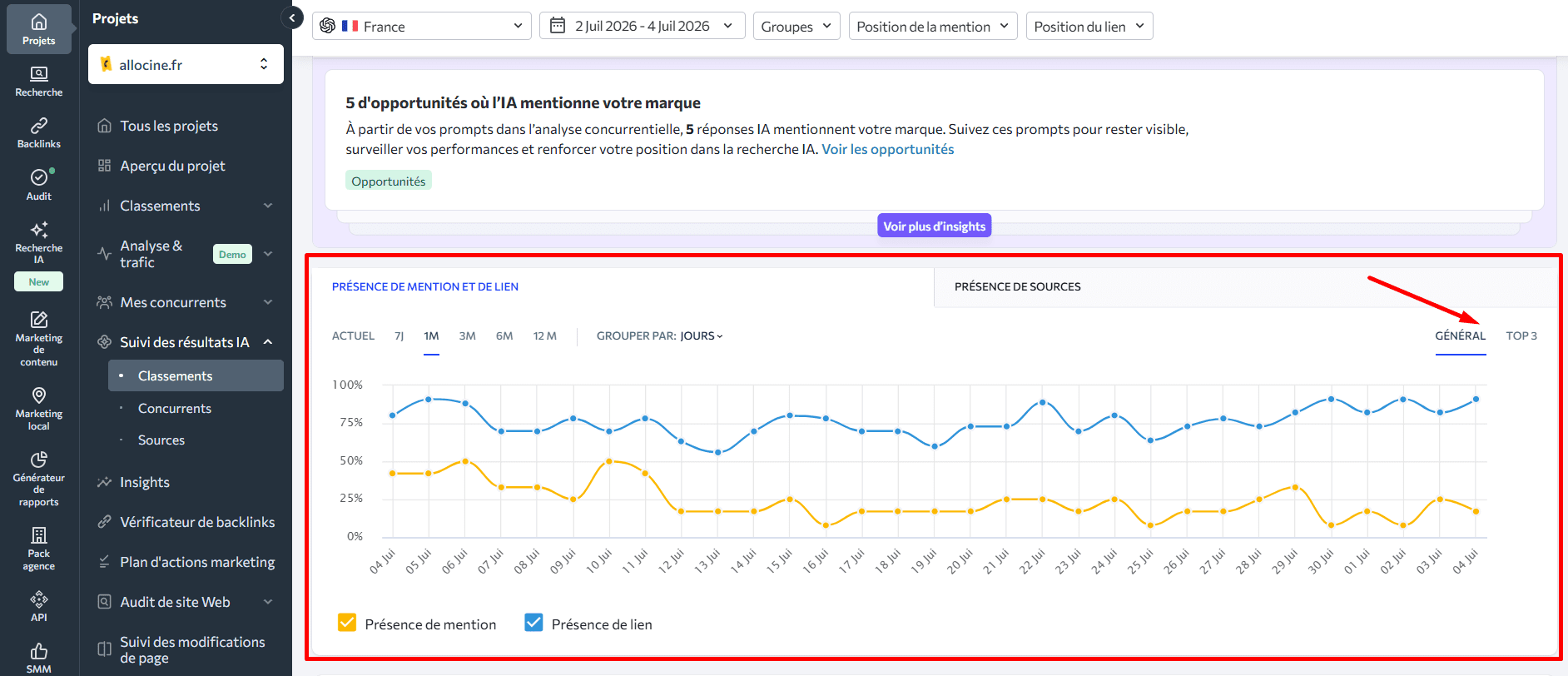Open the Position de la mention filter

coord(932,26)
